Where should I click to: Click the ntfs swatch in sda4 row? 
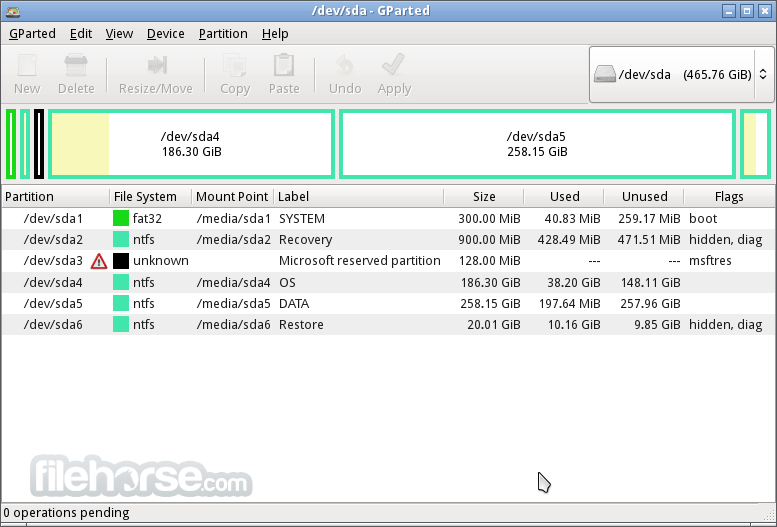point(121,282)
